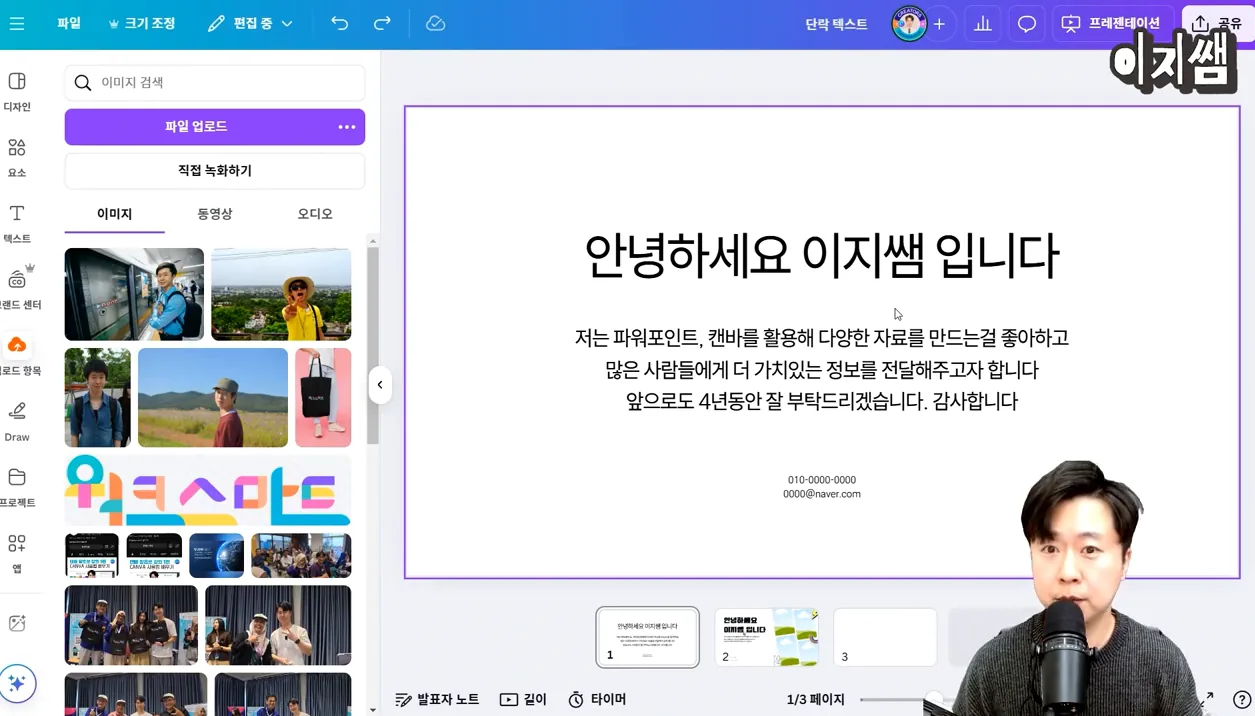Open the 길이 duration option
Screen dimensions: 1255x716
point(523,700)
